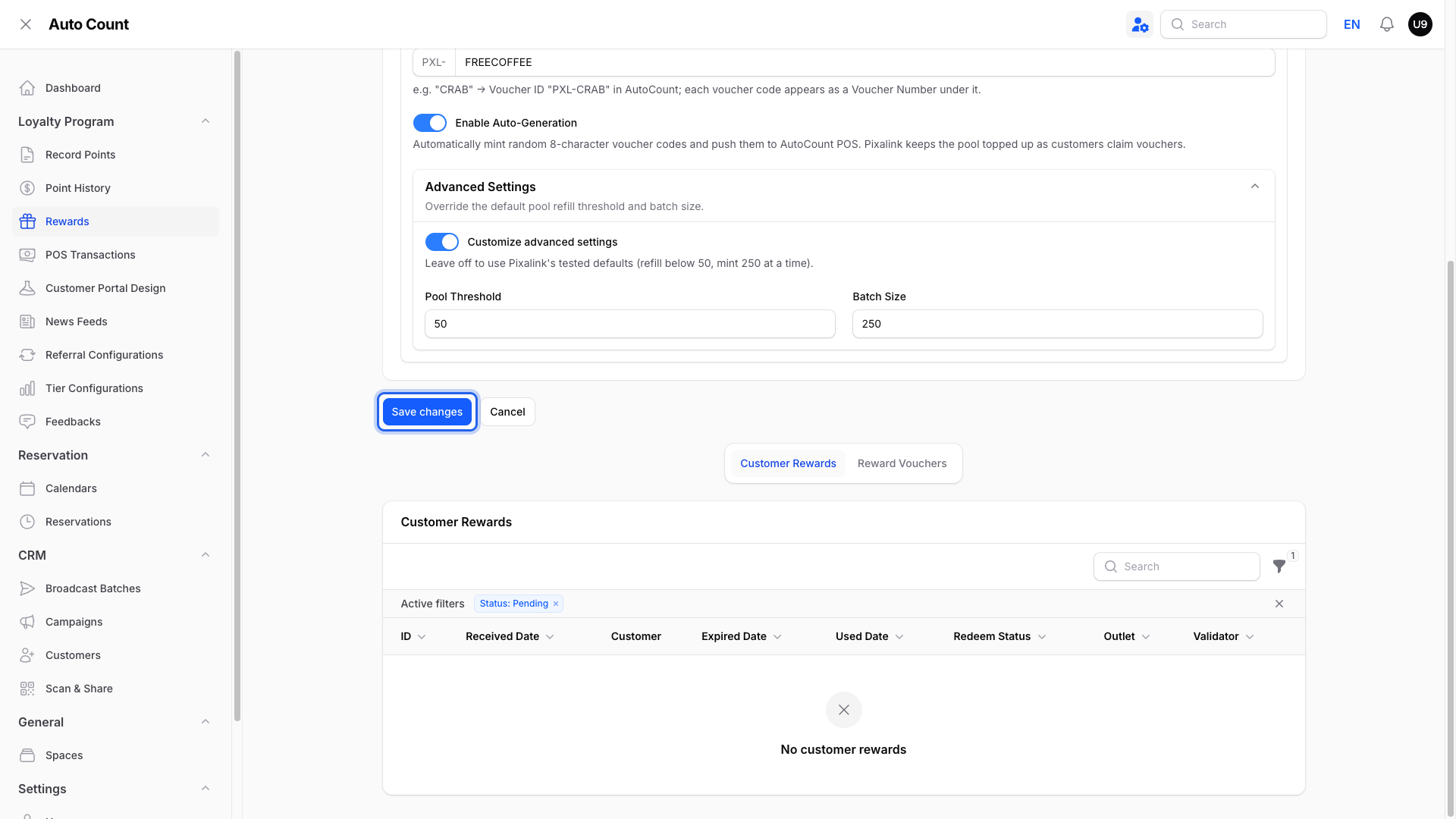Edit the Pool Threshold field

[x=630, y=324]
